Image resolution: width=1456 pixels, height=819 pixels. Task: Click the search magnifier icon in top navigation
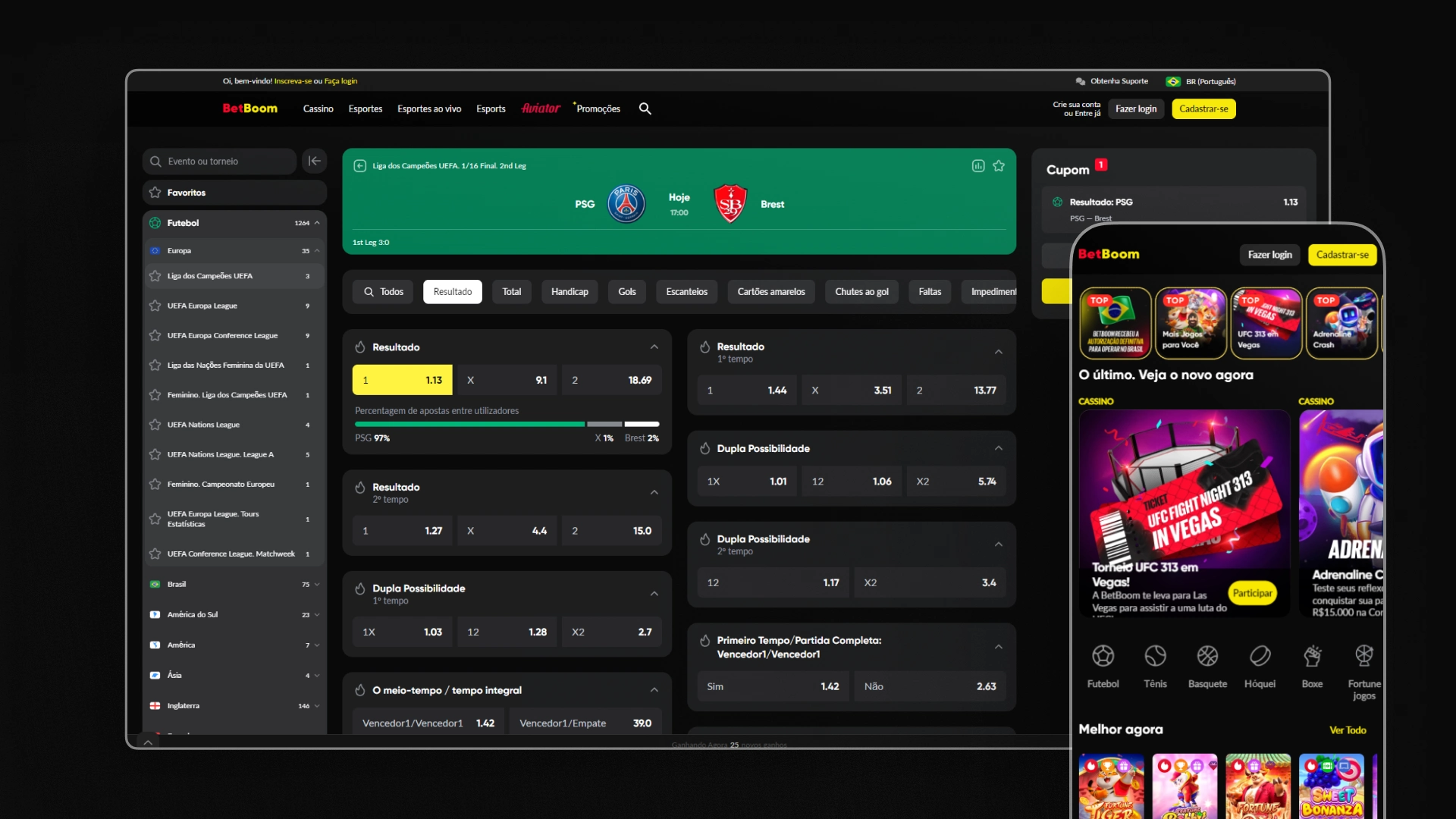[x=645, y=108]
